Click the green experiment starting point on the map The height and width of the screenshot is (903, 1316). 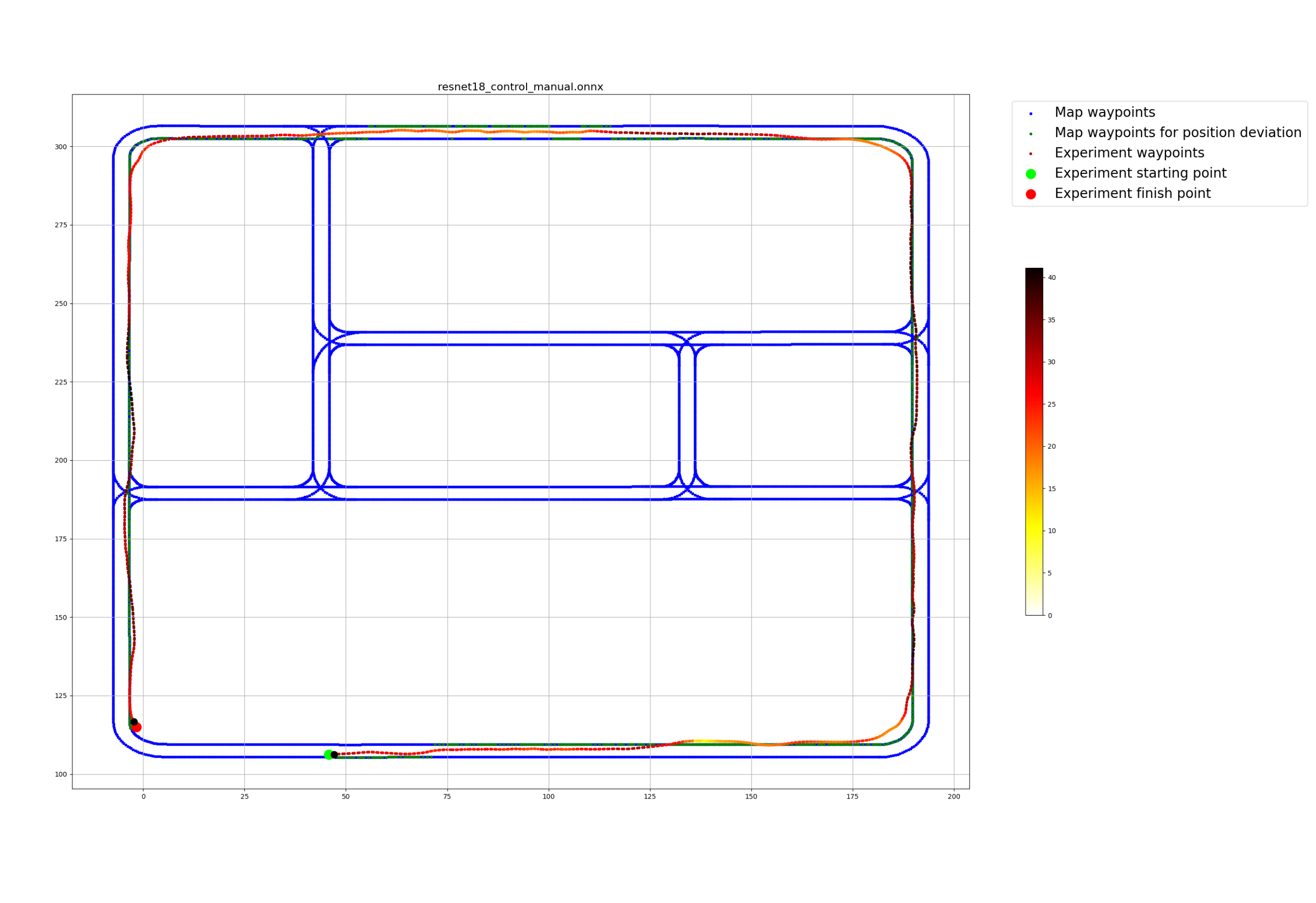(x=329, y=755)
